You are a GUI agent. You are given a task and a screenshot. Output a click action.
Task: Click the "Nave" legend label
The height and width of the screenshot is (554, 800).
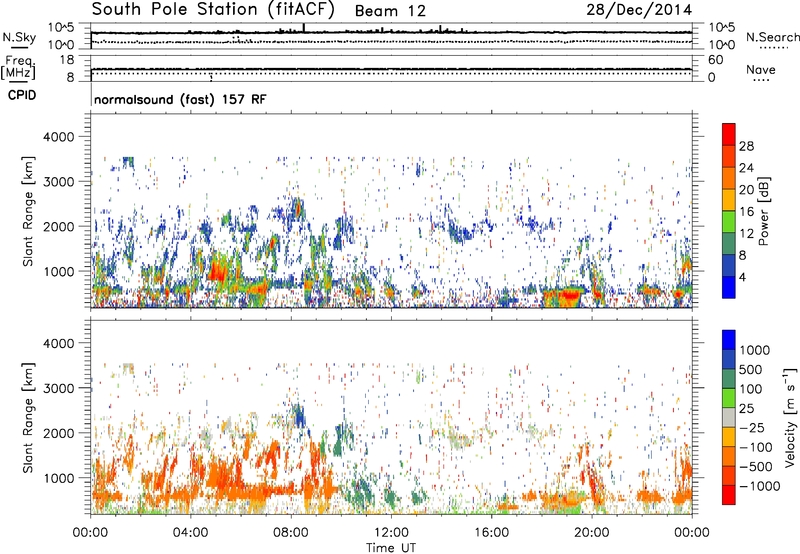click(x=760, y=69)
